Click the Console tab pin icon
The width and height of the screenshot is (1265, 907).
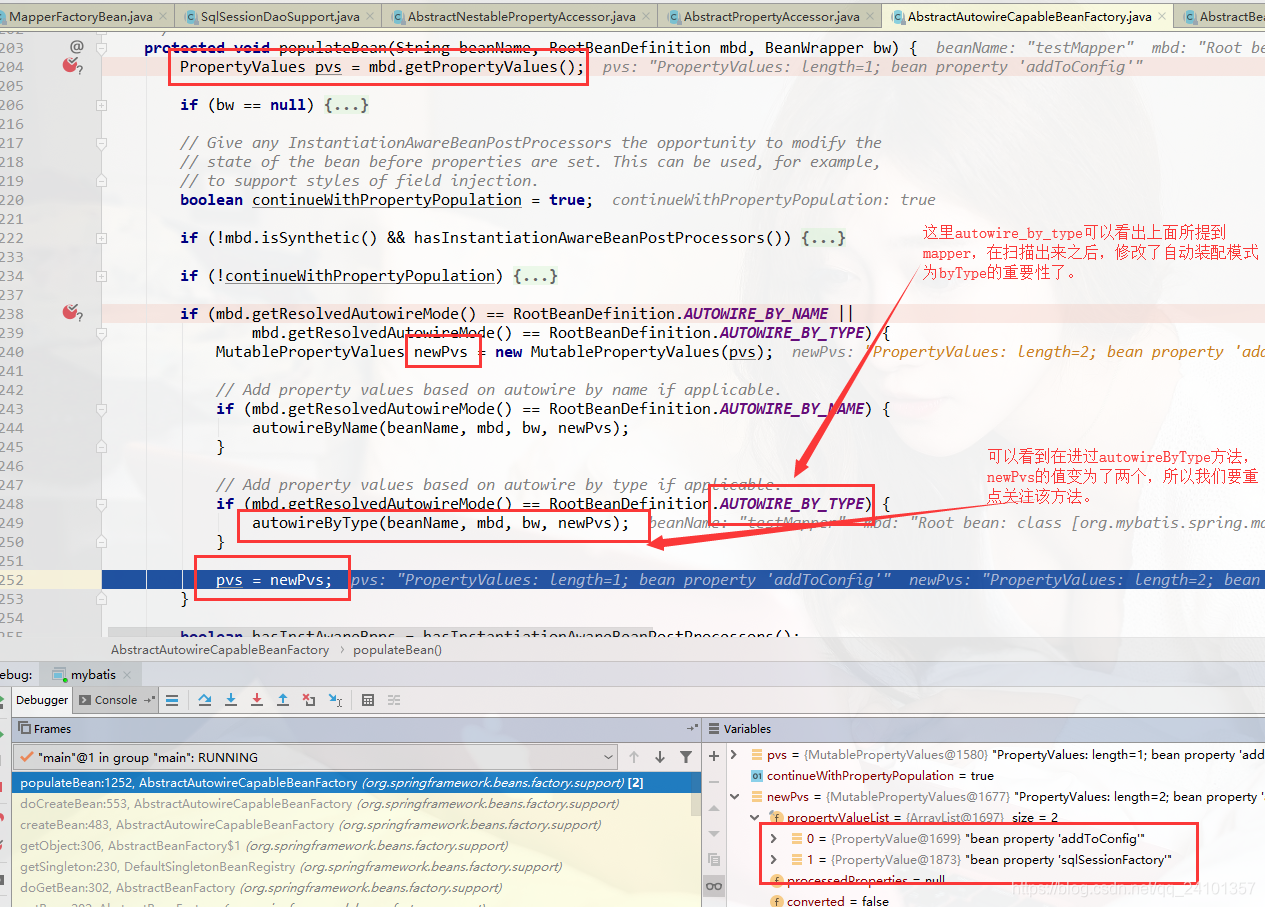[x=149, y=700]
